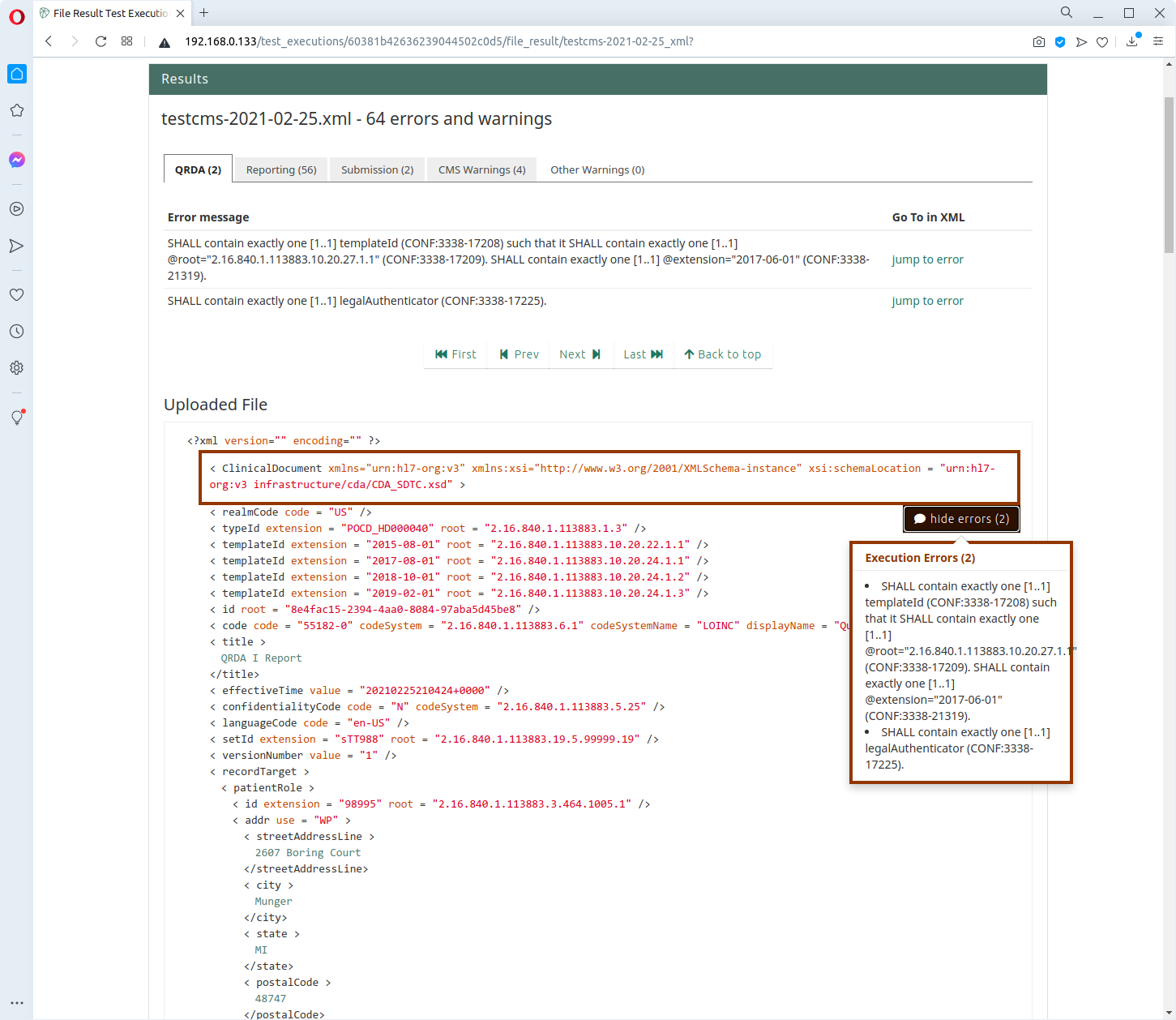Click the effectiveTime XML line

(359, 691)
